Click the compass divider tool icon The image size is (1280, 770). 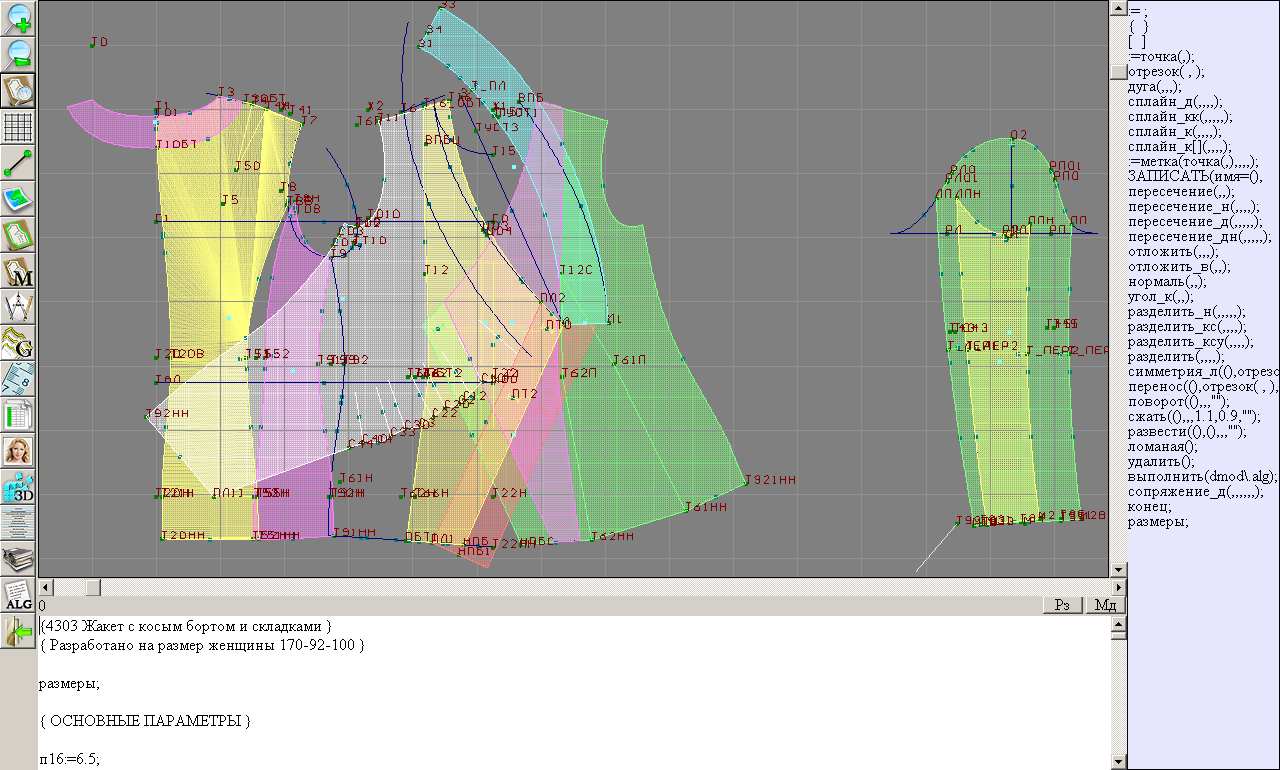click(19, 307)
